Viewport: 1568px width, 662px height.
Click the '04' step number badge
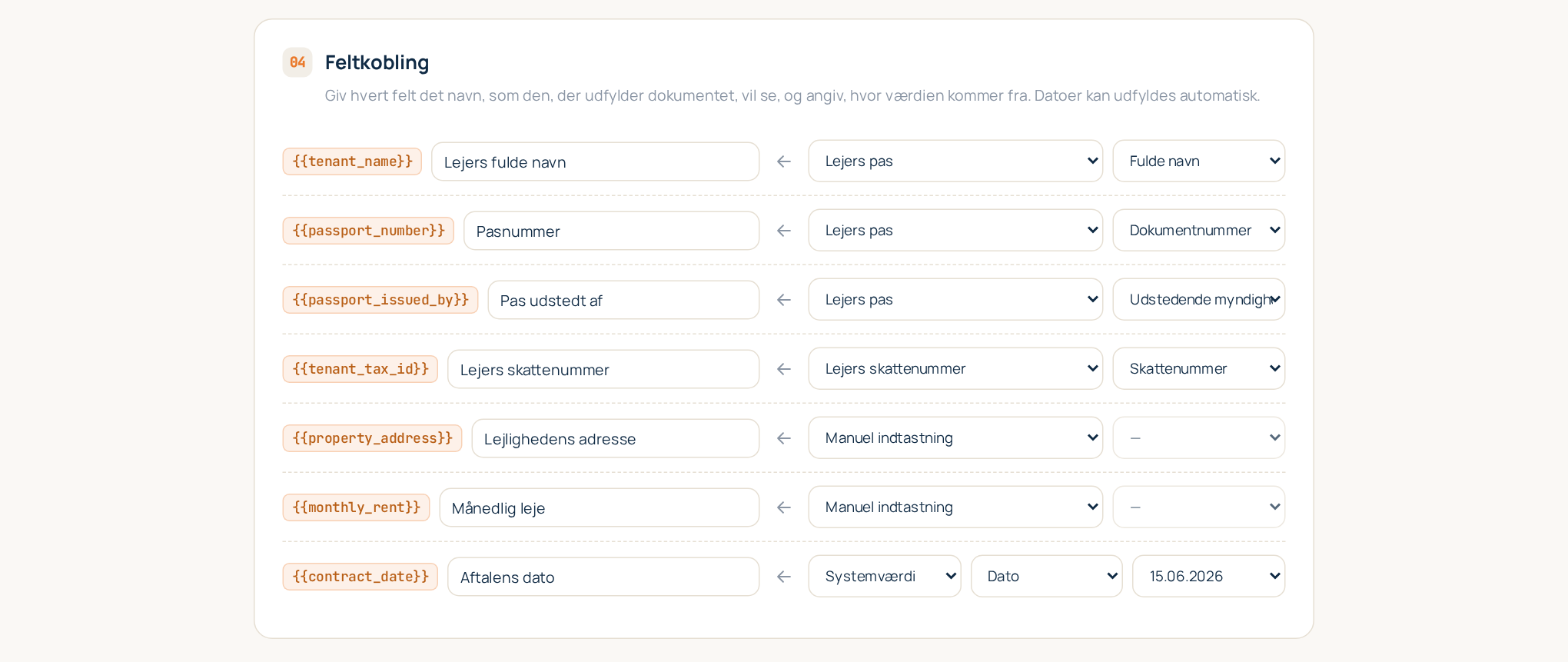click(297, 62)
